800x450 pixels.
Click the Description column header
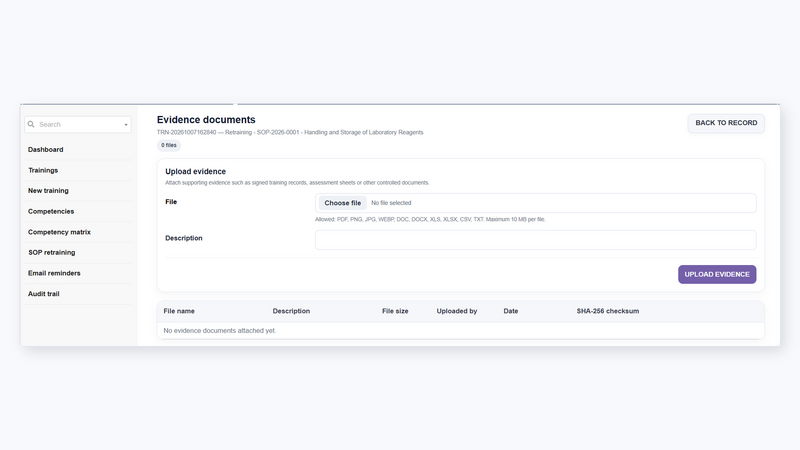tap(291, 311)
